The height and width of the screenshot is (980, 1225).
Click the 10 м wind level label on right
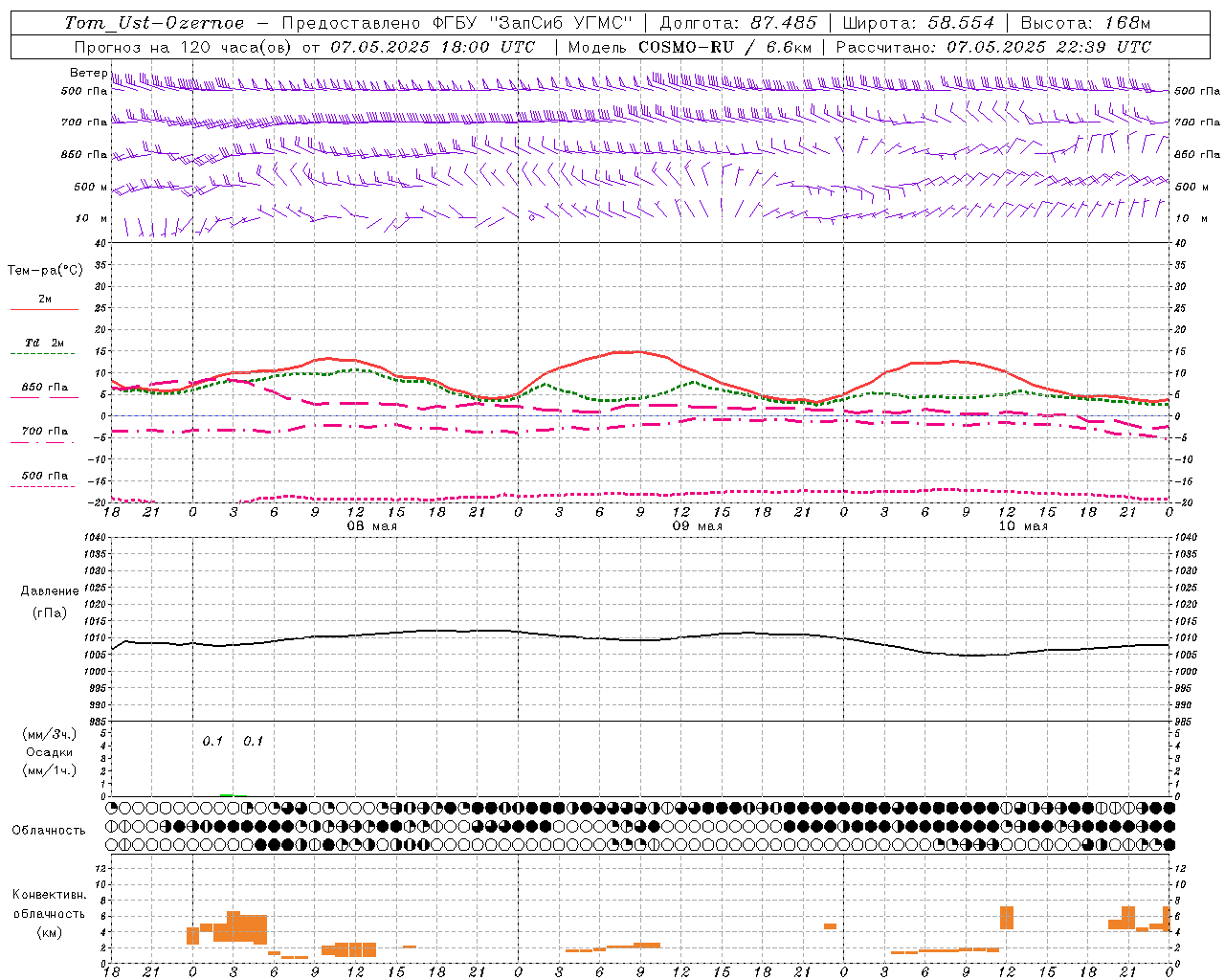[x=1192, y=218]
